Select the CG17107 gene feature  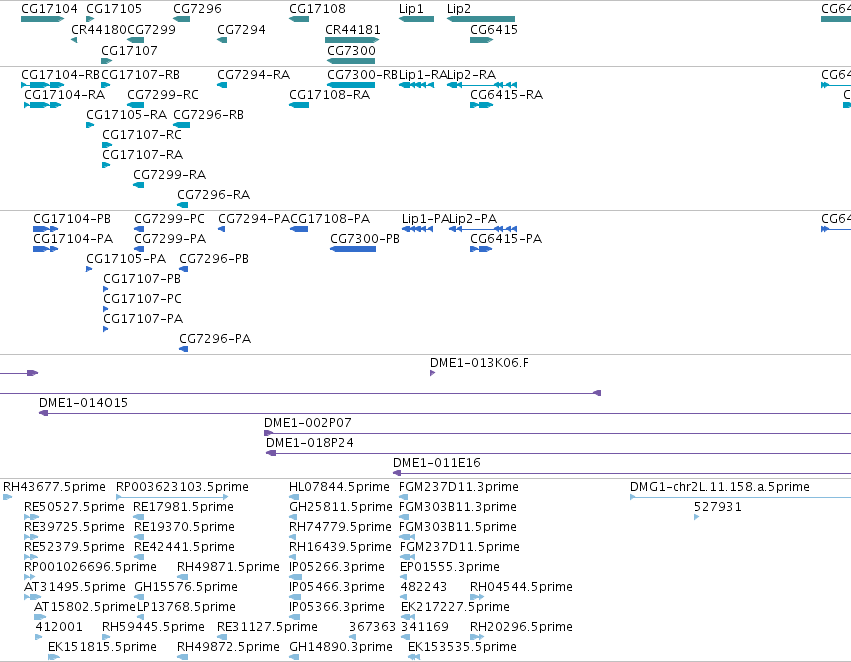106,61
